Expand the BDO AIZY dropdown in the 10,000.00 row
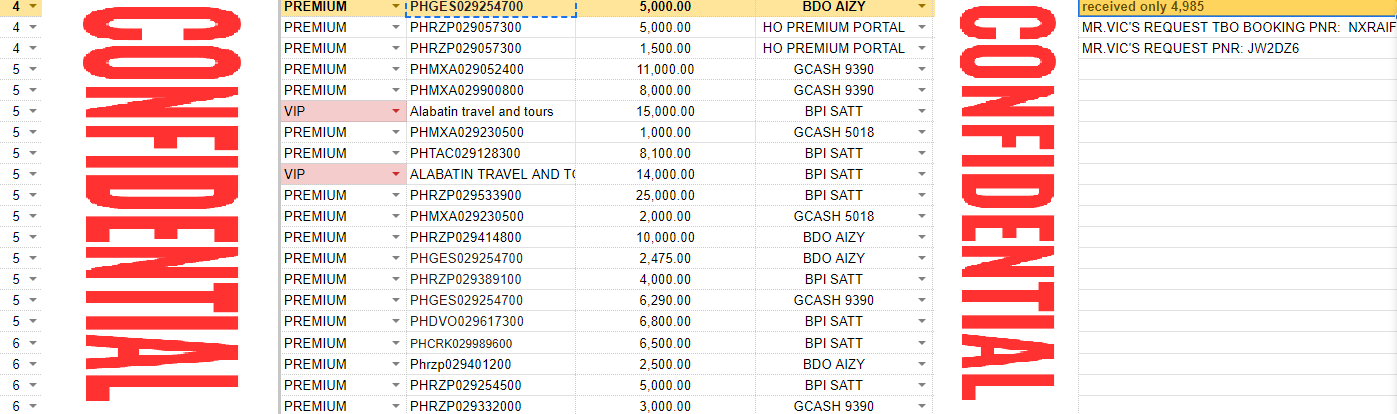This screenshot has width=1397, height=414. click(921, 237)
